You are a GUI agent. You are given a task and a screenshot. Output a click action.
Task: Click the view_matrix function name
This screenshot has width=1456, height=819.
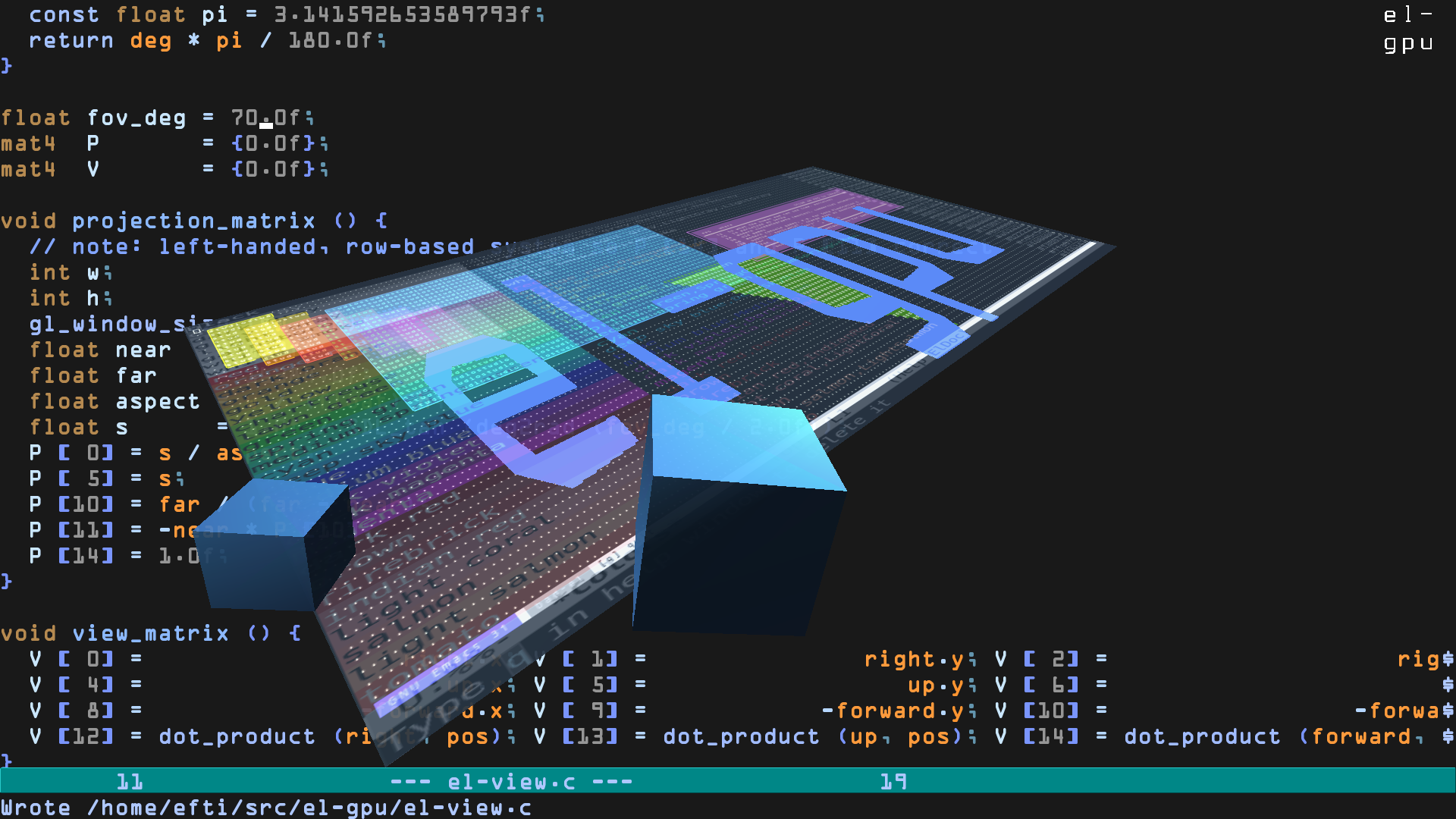[150, 633]
